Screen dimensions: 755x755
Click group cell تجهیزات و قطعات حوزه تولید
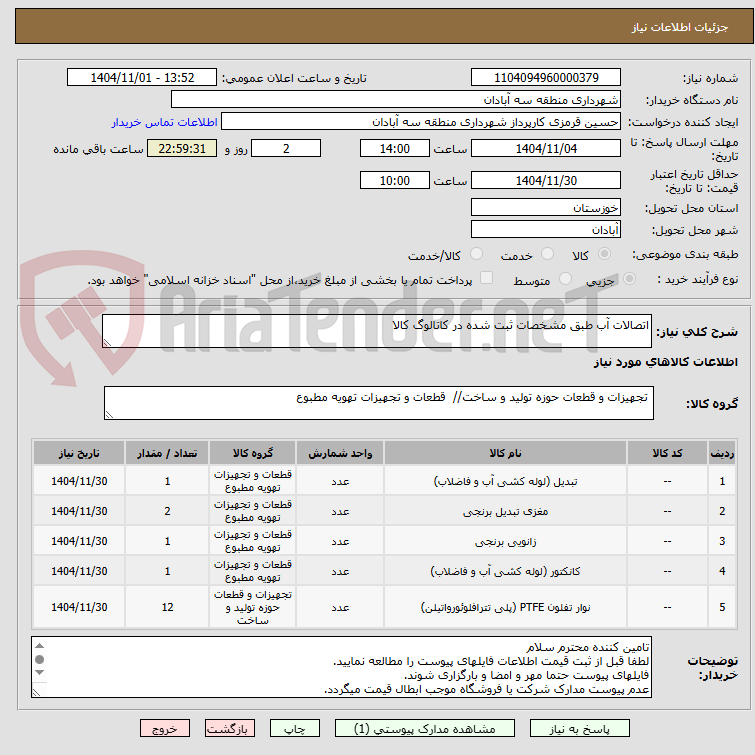[x=252, y=608]
